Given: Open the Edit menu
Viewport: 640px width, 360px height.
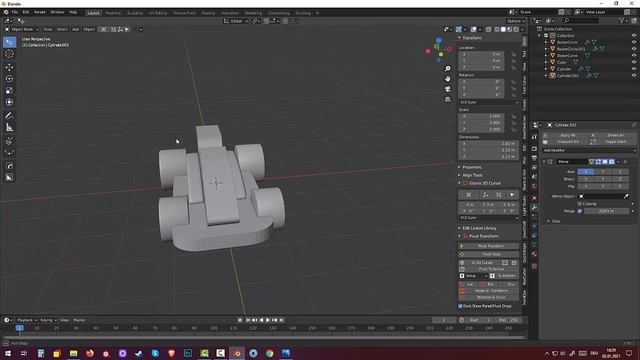Looking at the screenshot, I should [26, 12].
